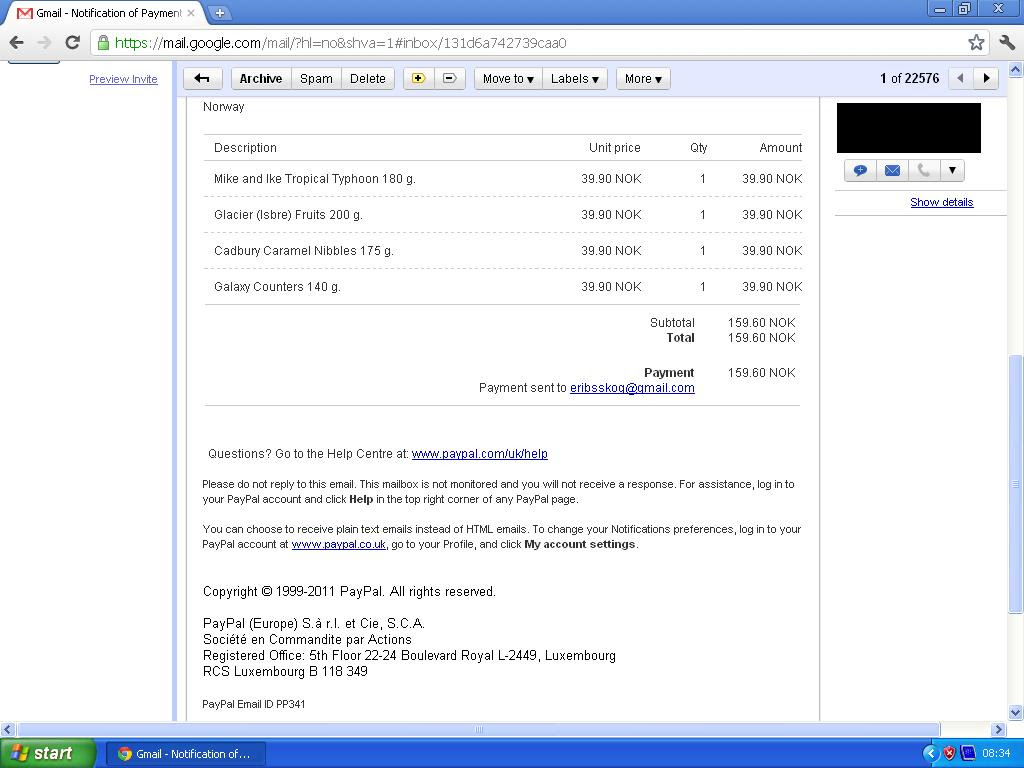This screenshot has height=768, width=1024.
Task: Click 'Galaxy Counters 140 g.' text
Action: tap(277, 287)
